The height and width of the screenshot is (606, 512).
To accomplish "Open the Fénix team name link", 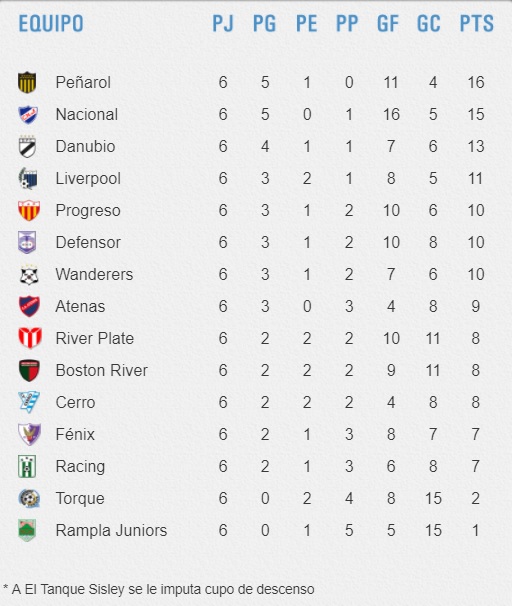I will (x=75, y=434).
